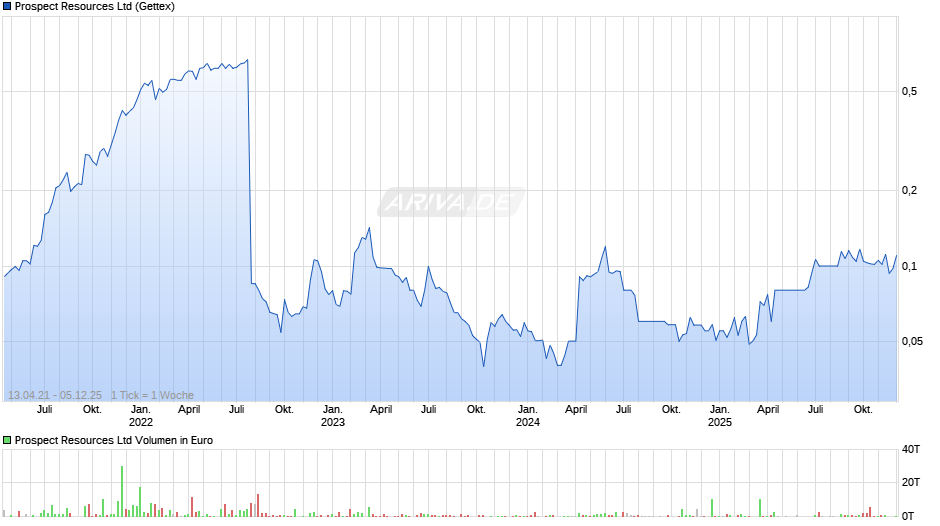Image resolution: width=940 pixels, height=526 pixels.
Task: Click the 20T volume axis label
Action: tap(911, 482)
